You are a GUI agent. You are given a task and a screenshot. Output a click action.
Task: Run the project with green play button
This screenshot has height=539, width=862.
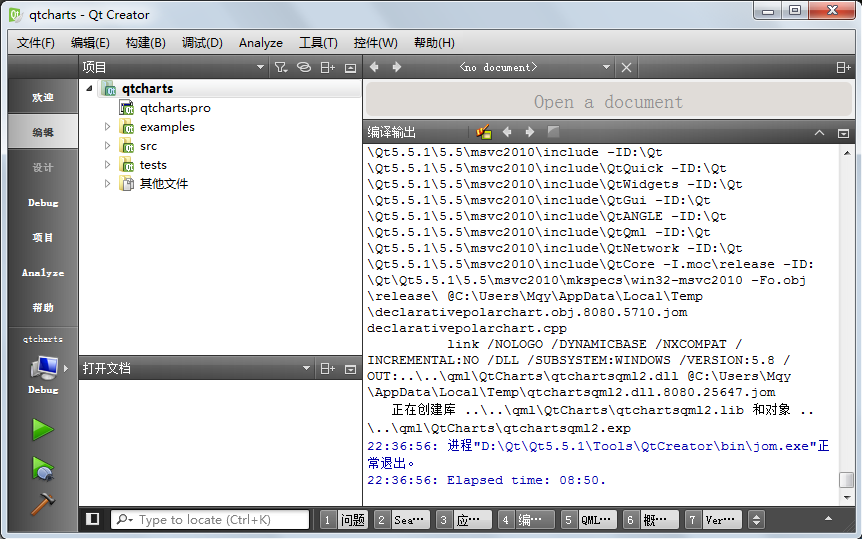pos(43,430)
